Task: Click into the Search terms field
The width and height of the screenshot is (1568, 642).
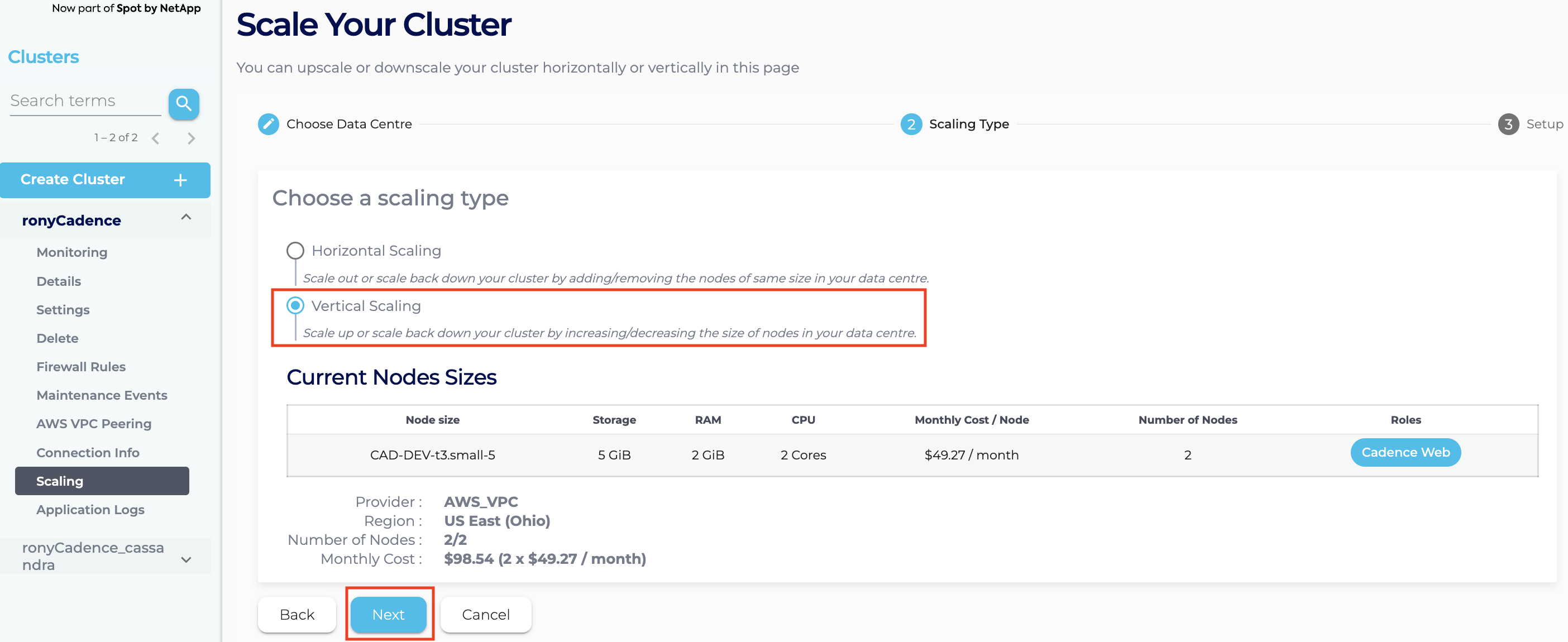Action: pyautogui.click(x=85, y=101)
